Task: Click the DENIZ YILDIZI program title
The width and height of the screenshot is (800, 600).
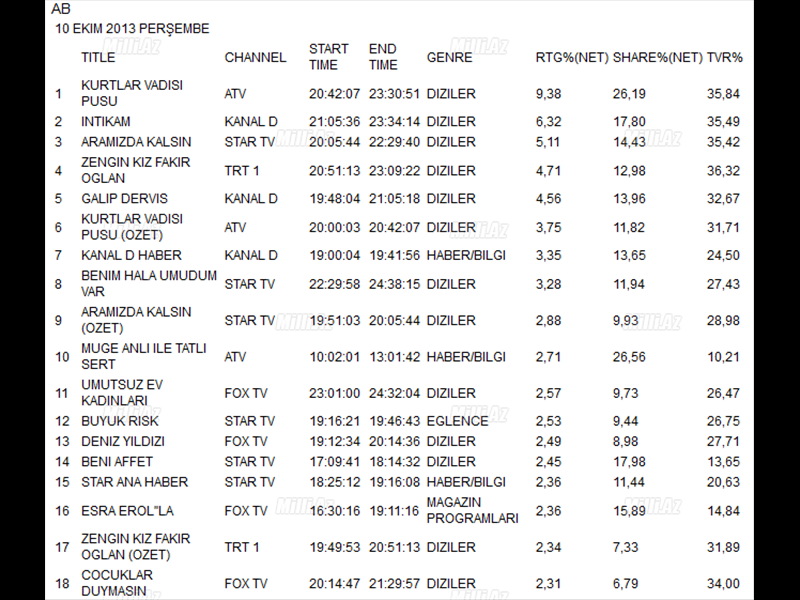Action: point(124,441)
